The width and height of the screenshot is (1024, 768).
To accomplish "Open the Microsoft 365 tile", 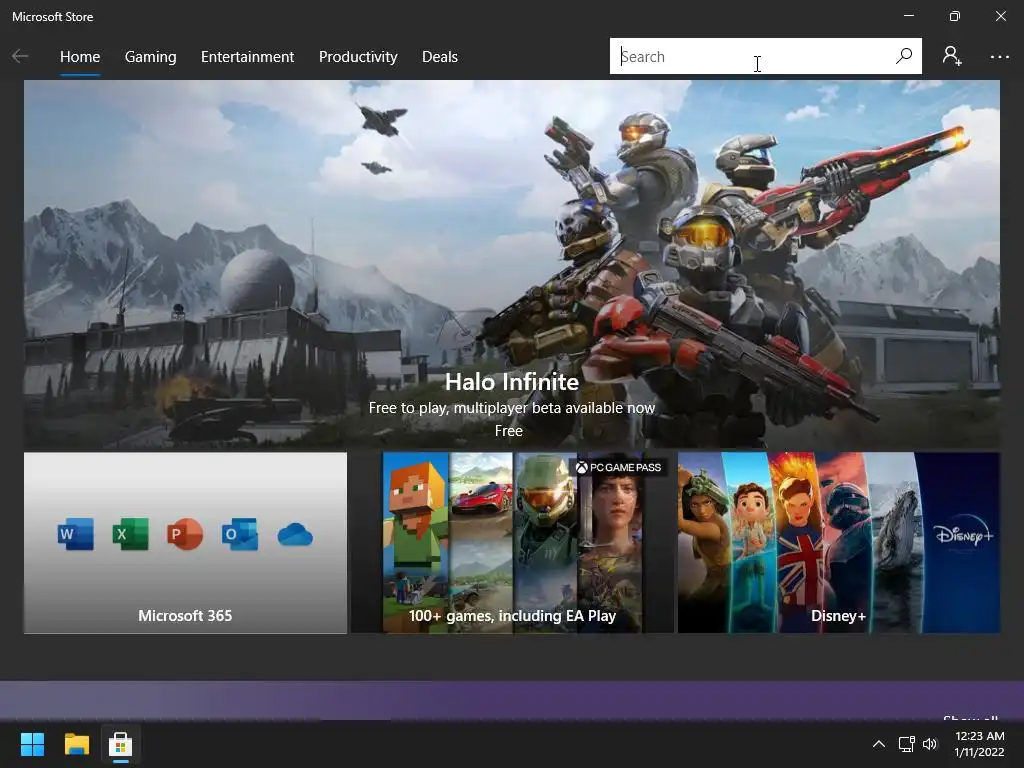I will 185,543.
